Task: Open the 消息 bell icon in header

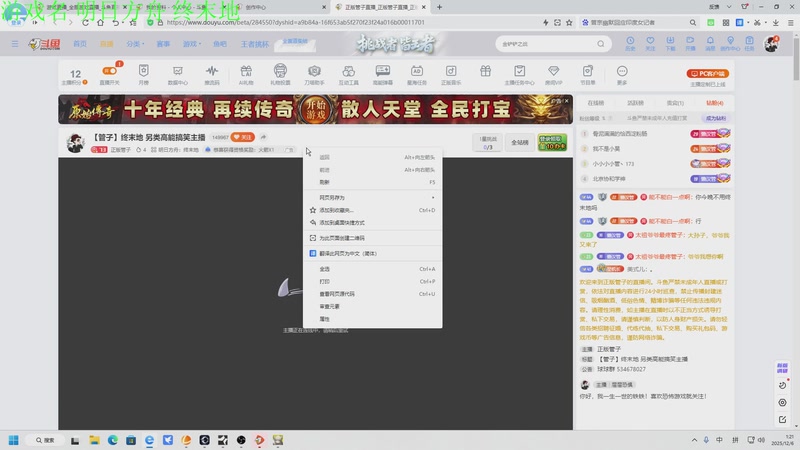Action: pyautogui.click(x=710, y=43)
